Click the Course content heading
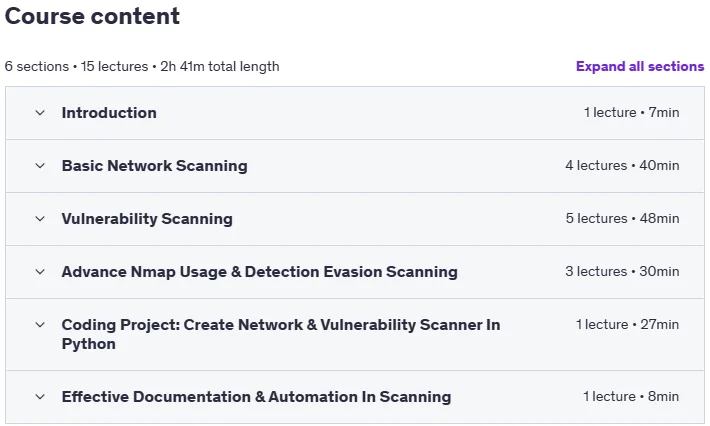The width and height of the screenshot is (710, 426). pyautogui.click(x=92, y=16)
